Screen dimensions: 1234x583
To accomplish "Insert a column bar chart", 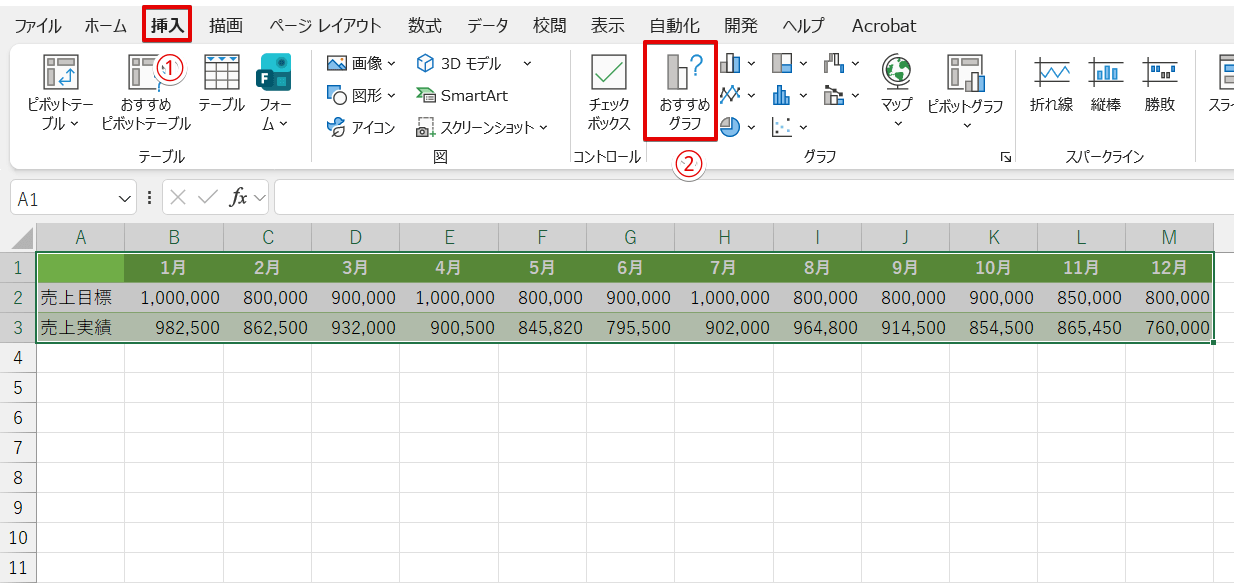I will (x=730, y=63).
